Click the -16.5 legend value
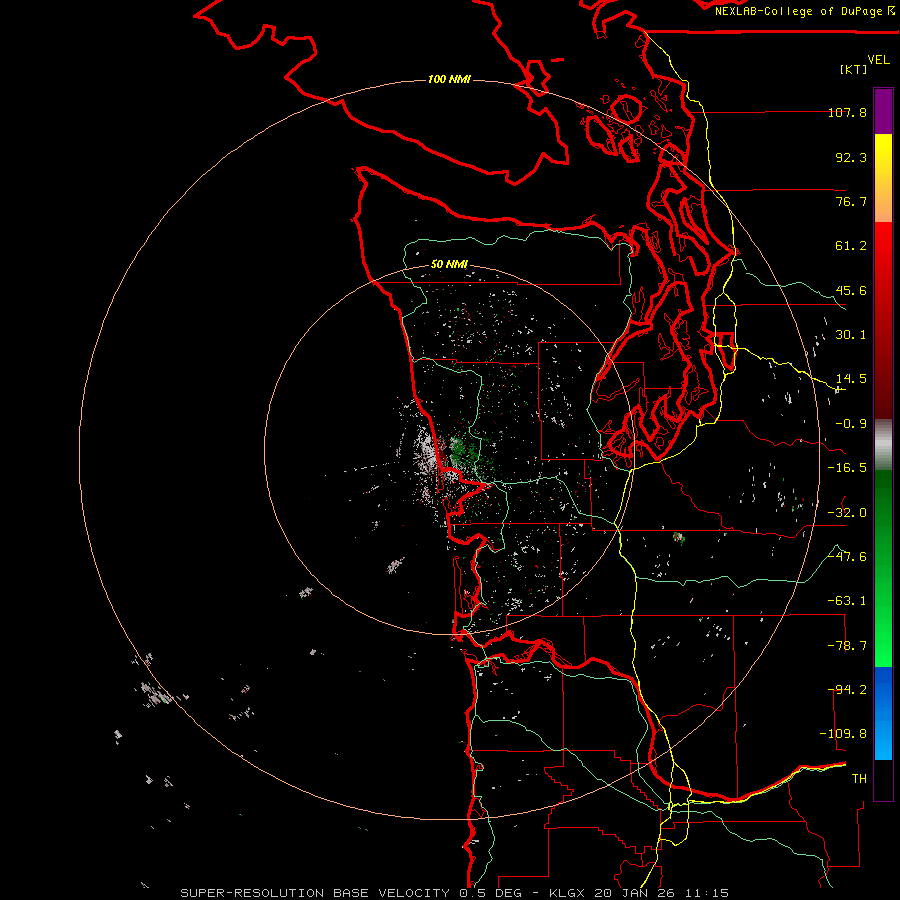This screenshot has width=900, height=900. 847,468
